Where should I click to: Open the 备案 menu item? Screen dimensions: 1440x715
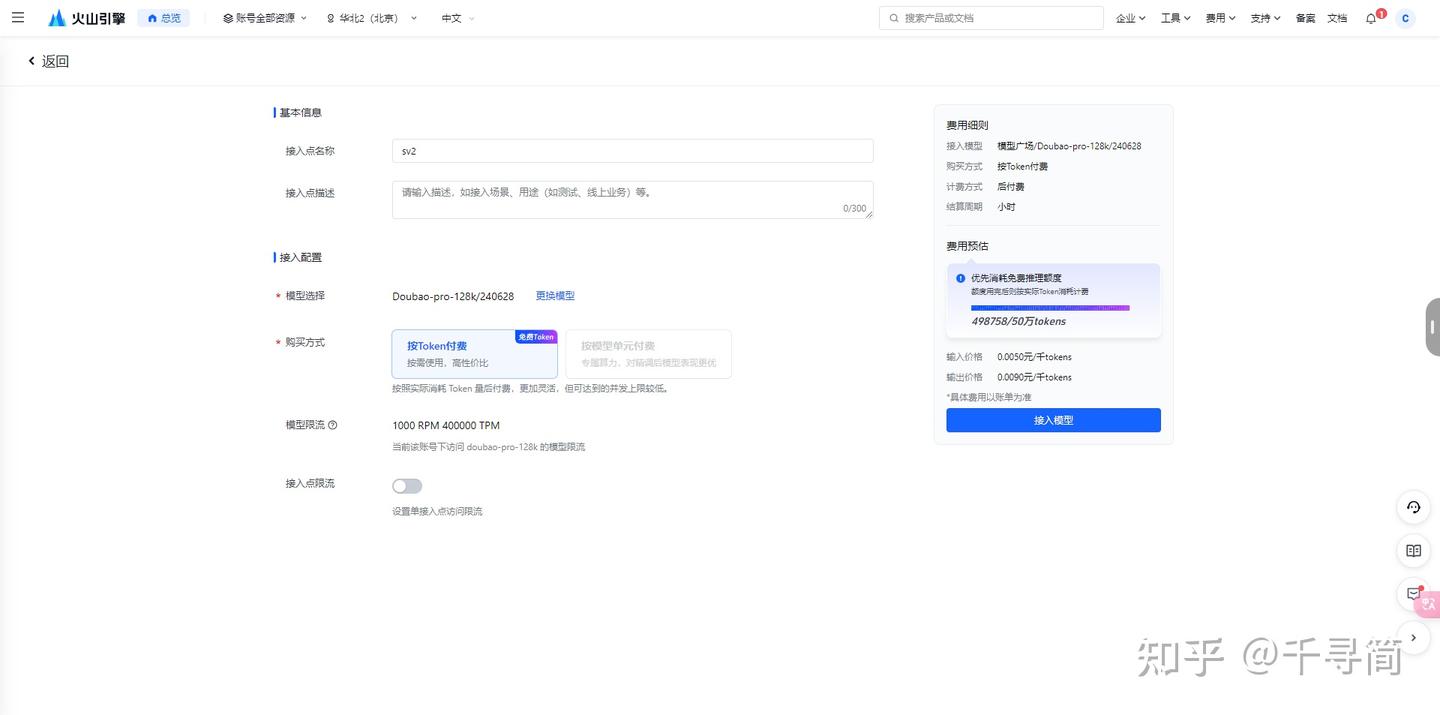(1305, 18)
